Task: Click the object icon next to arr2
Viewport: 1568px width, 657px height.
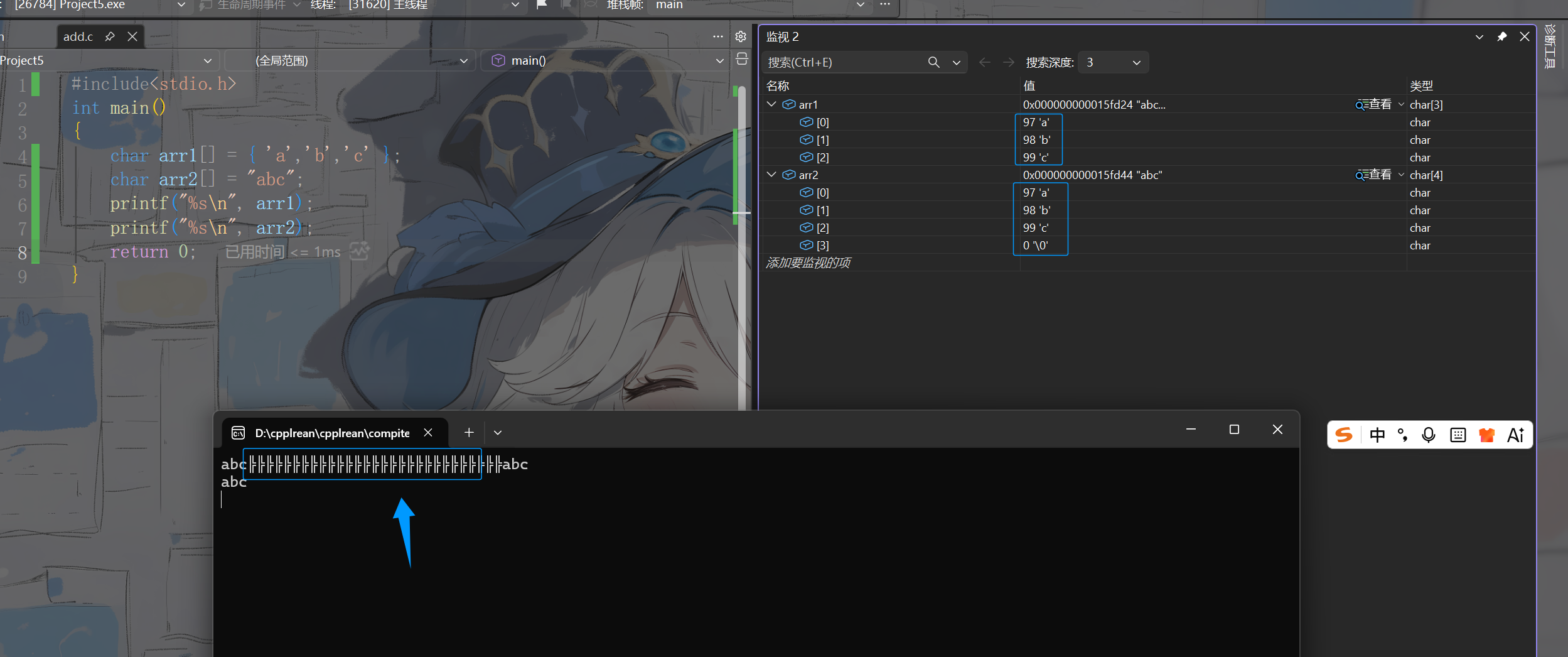Action: (x=789, y=175)
